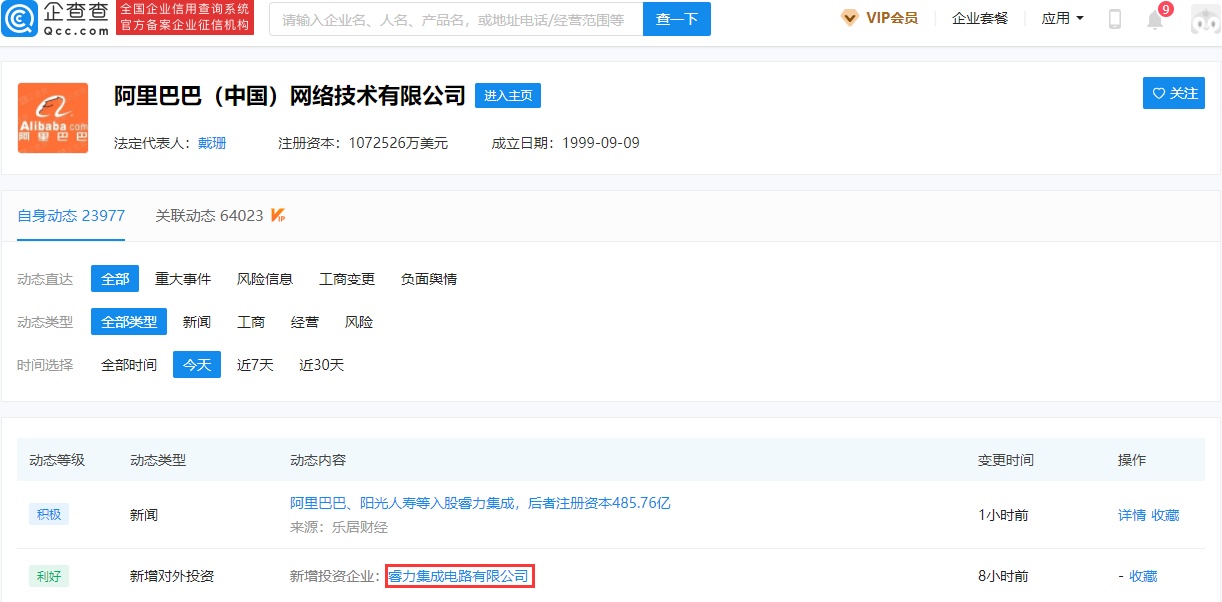Click the 成立日期 1999-09-09 value
This screenshot has width=1222, height=602.
tap(601, 143)
